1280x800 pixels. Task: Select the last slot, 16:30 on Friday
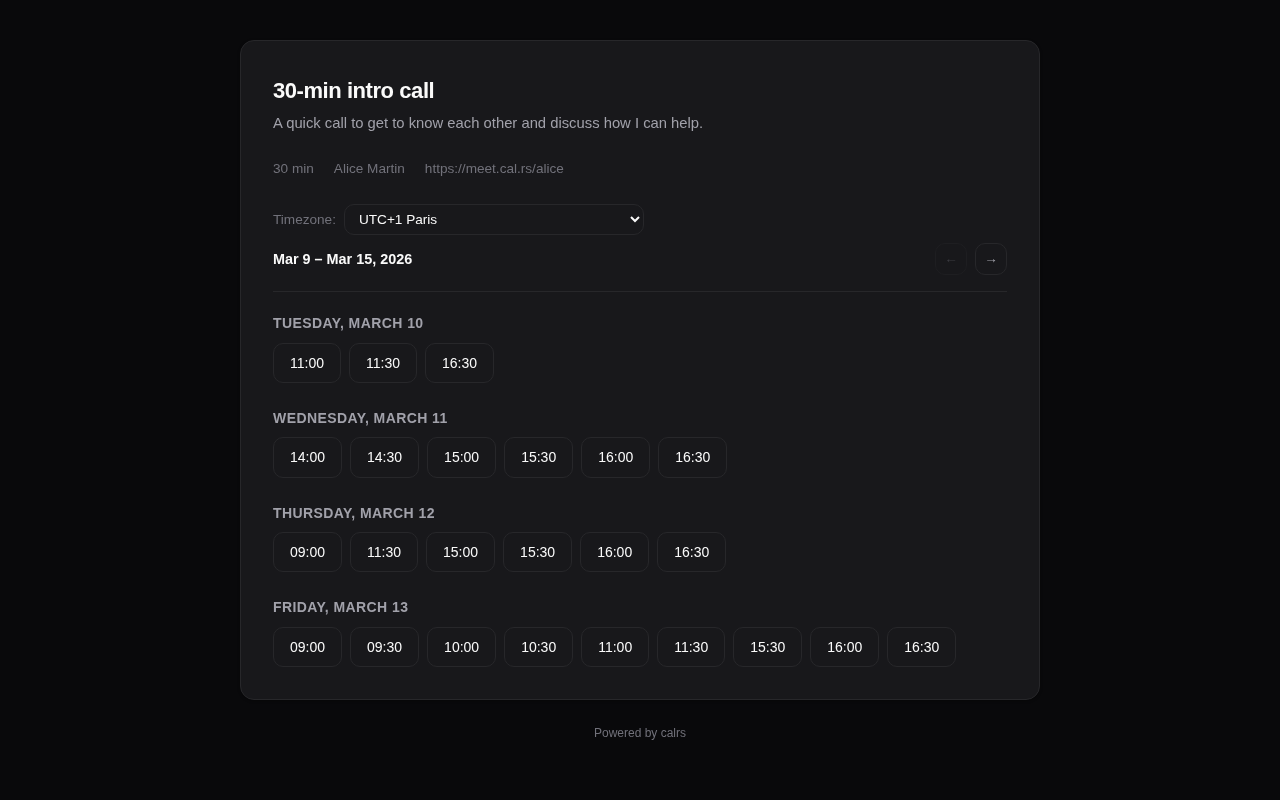click(921, 647)
